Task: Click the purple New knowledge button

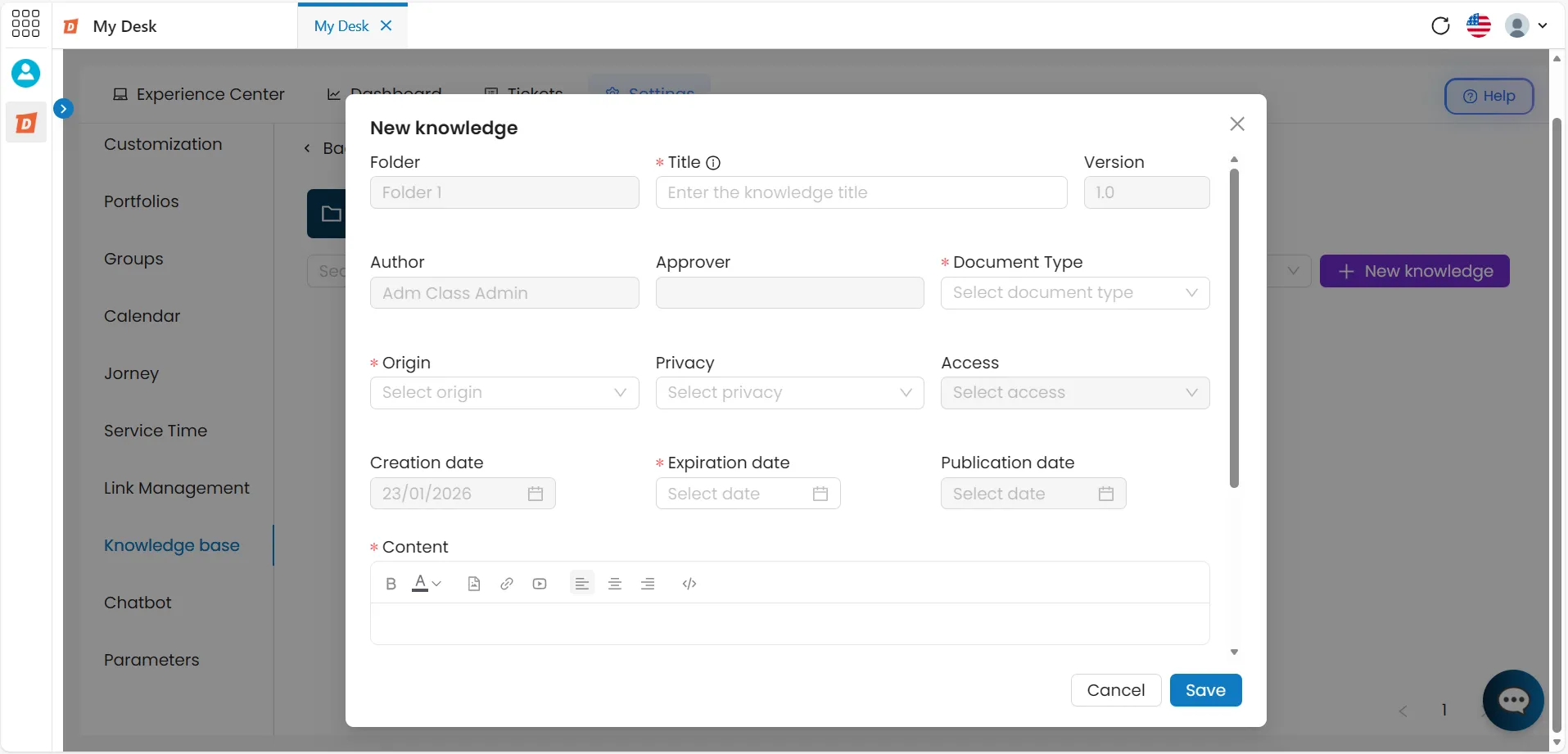Action: coord(1414,271)
